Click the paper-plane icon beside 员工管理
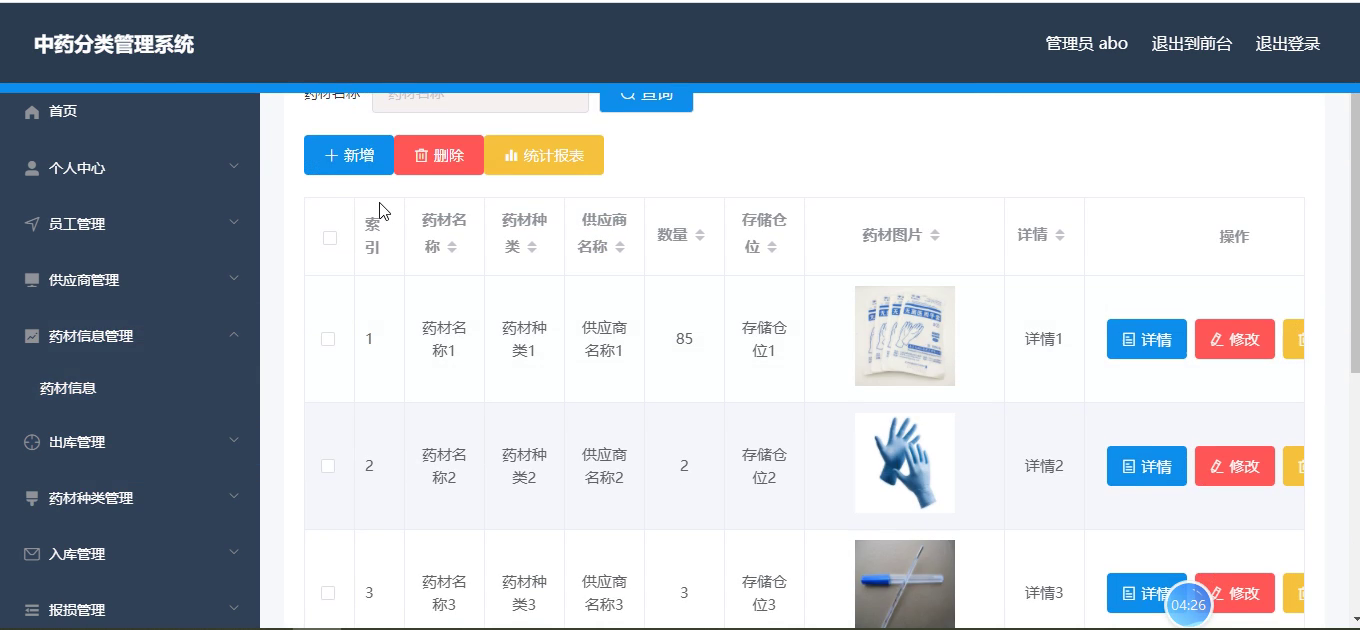Image resolution: width=1360 pixels, height=630 pixels. click(x=32, y=224)
